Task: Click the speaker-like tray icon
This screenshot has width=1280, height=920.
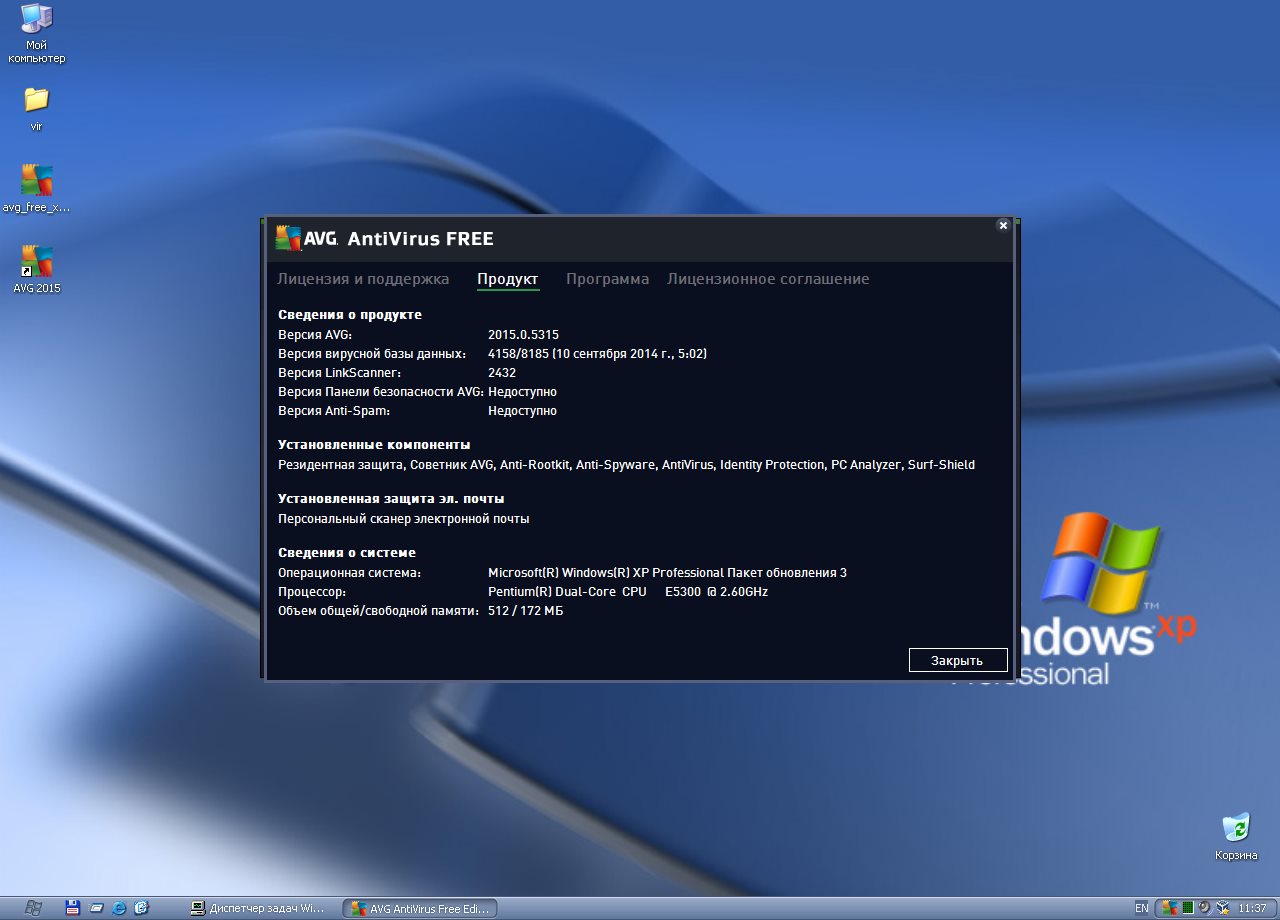Action: tap(1204, 908)
